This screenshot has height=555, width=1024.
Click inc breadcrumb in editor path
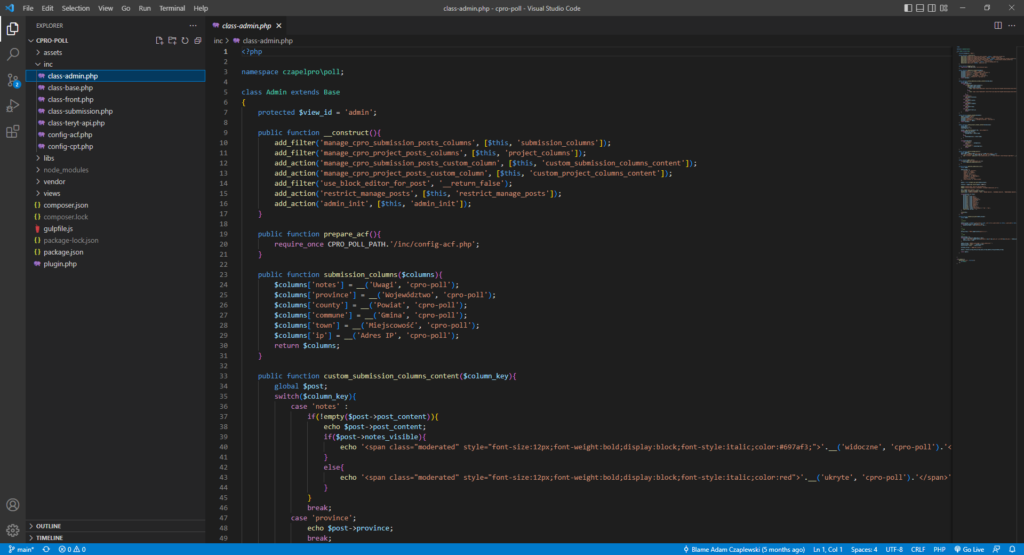tap(218, 40)
